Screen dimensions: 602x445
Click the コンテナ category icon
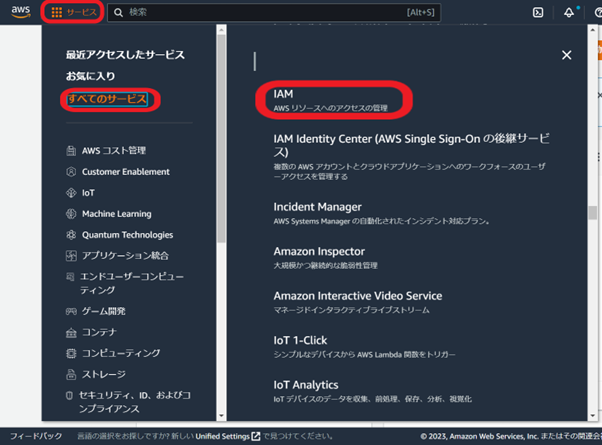coord(71,332)
